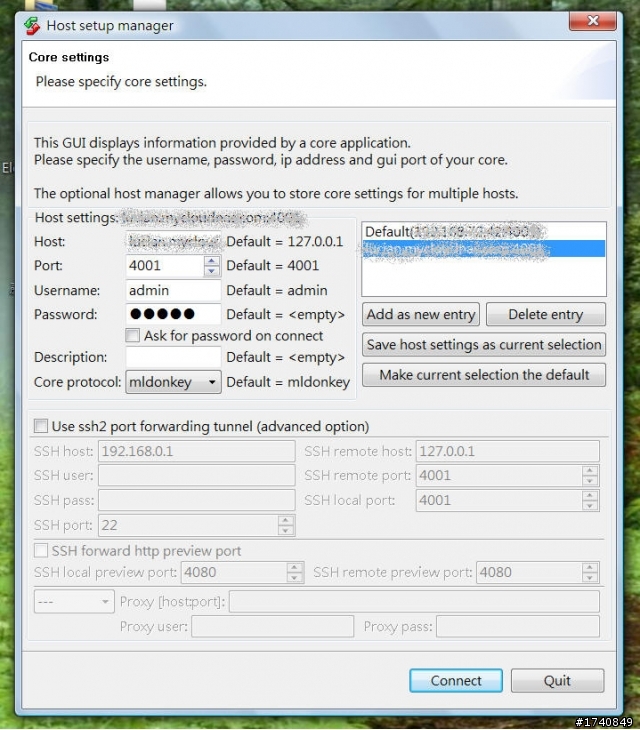The image size is (640, 730).
Task: Open the proxy type dropdown showing ---
Action: click(74, 602)
